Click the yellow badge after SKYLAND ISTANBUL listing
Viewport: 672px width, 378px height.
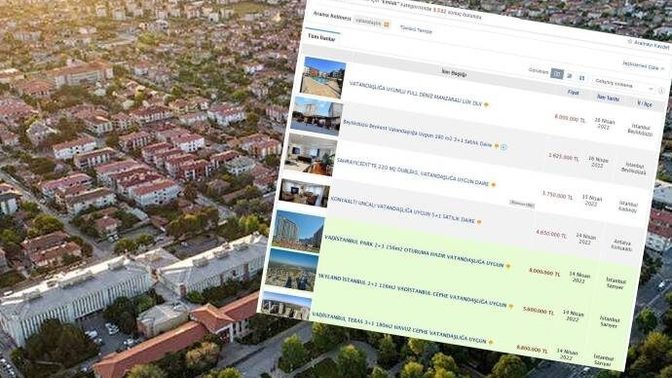[x=511, y=306]
